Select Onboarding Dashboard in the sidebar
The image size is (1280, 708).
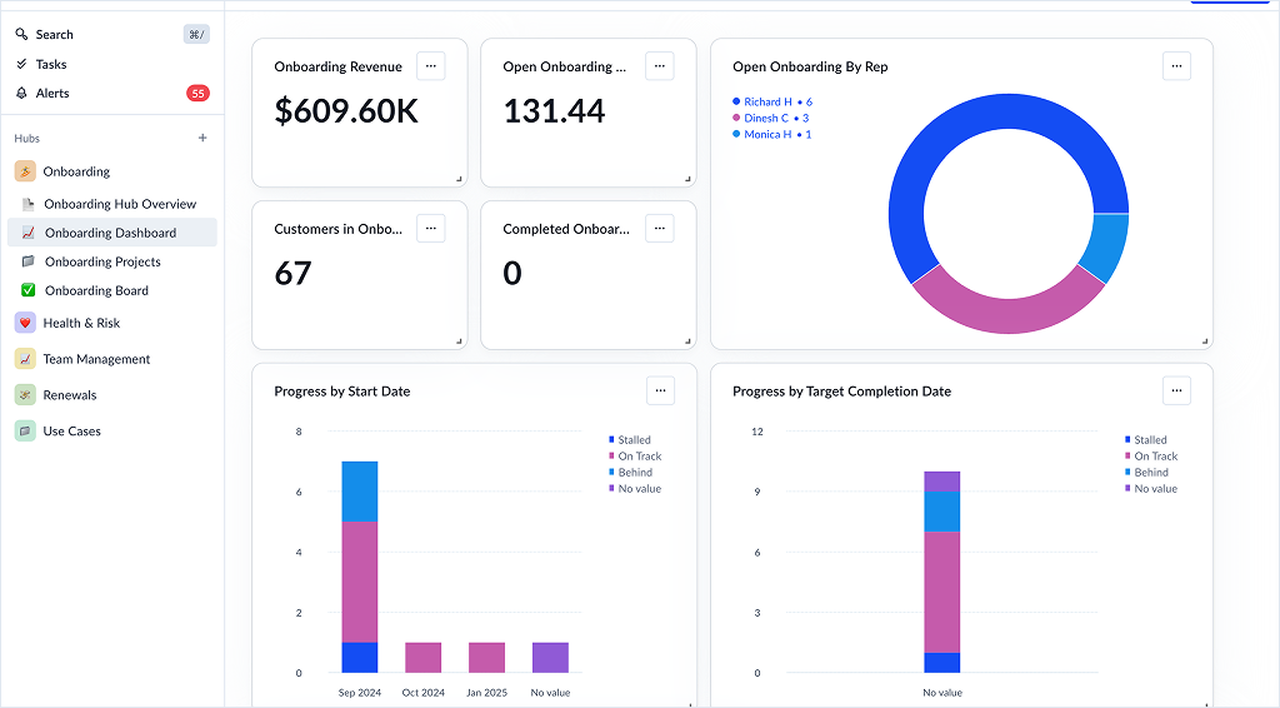(112, 233)
